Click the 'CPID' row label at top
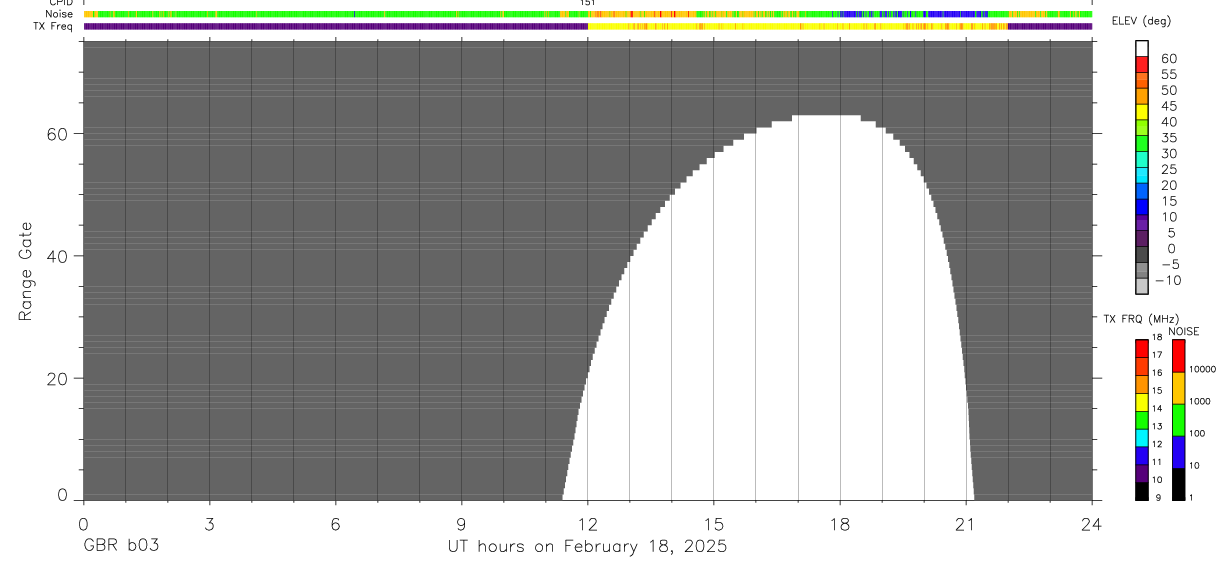The image size is (1228, 567). click(60, 3)
